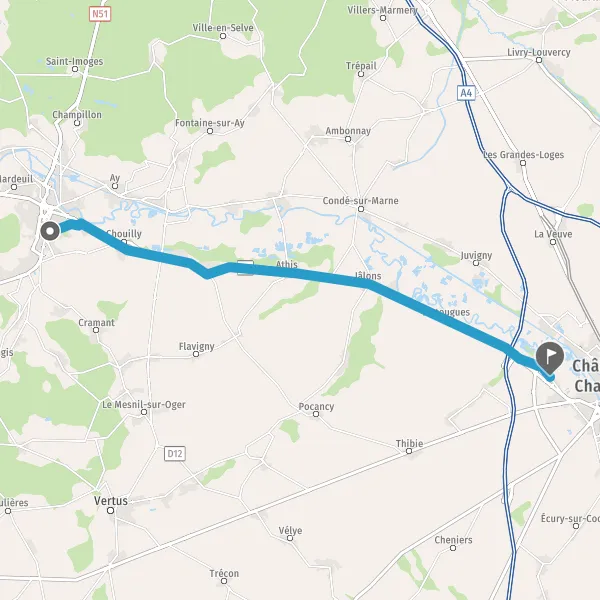Click the route start point marker
600x600 pixels.
tap(50, 231)
